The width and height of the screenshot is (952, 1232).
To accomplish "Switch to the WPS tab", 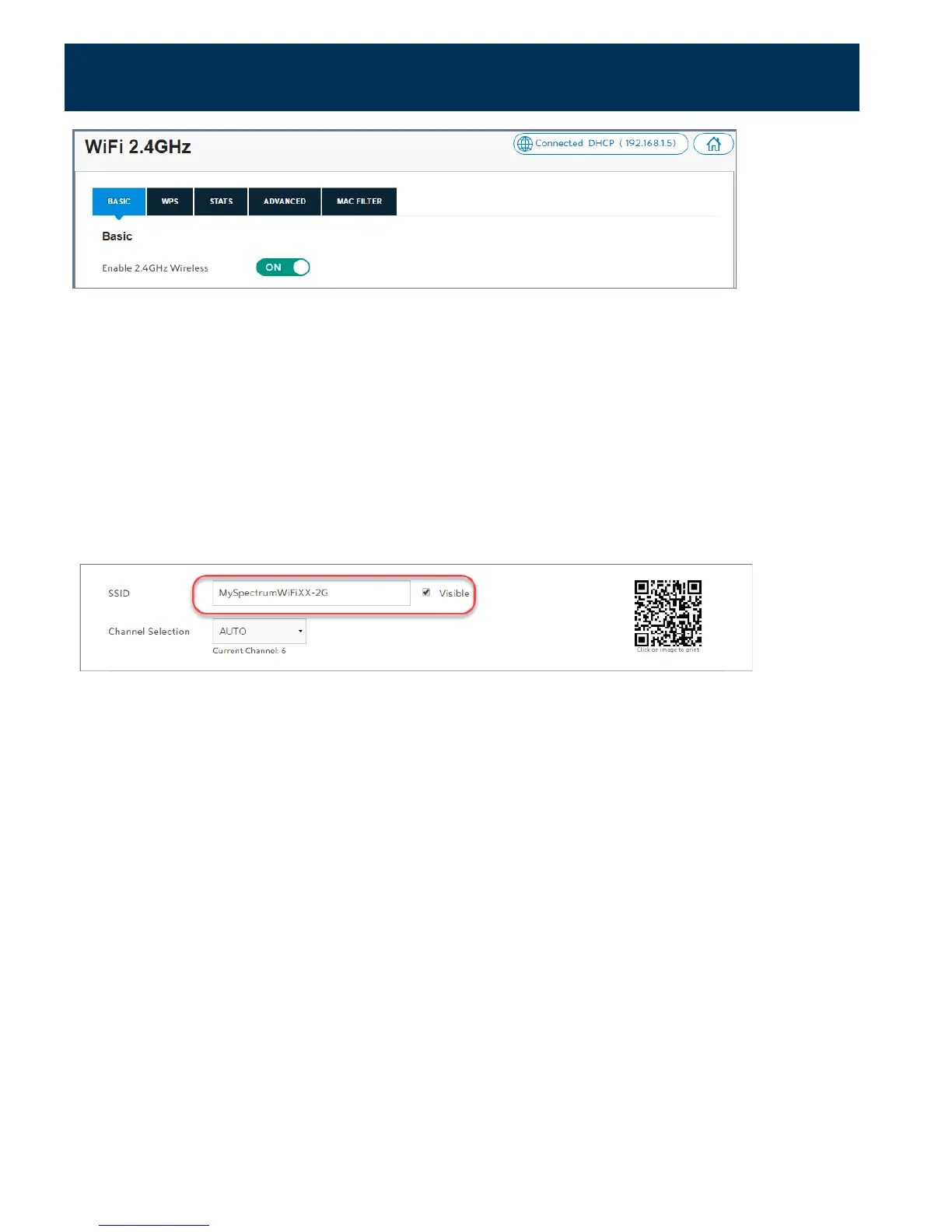I will (170, 201).
